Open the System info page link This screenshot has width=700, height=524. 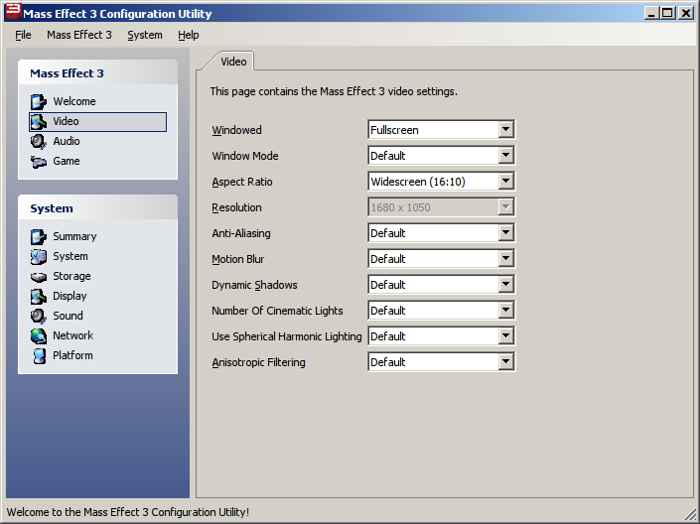(x=71, y=257)
